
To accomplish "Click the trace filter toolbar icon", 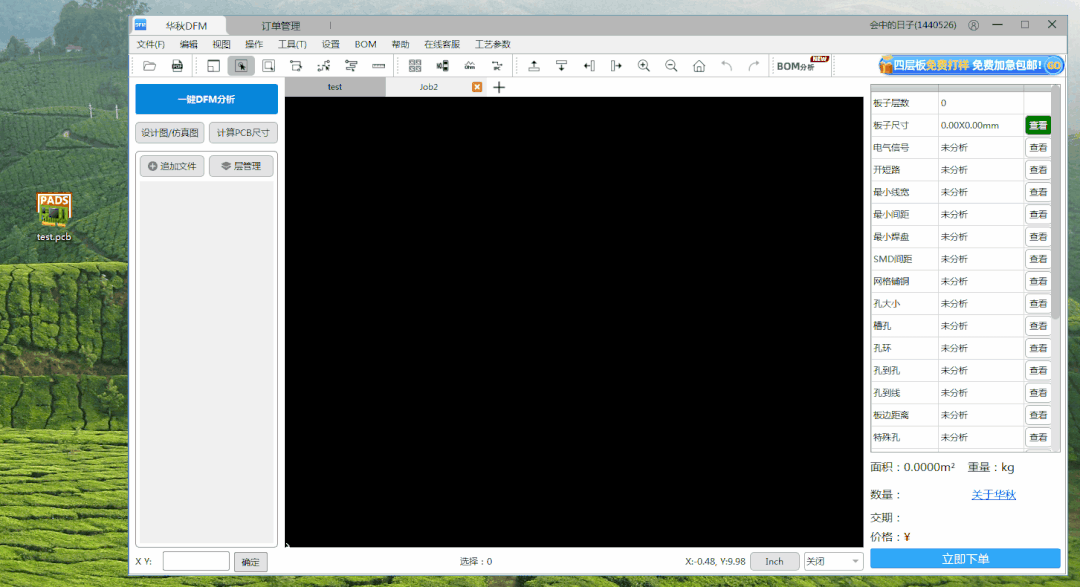I will tap(351, 66).
